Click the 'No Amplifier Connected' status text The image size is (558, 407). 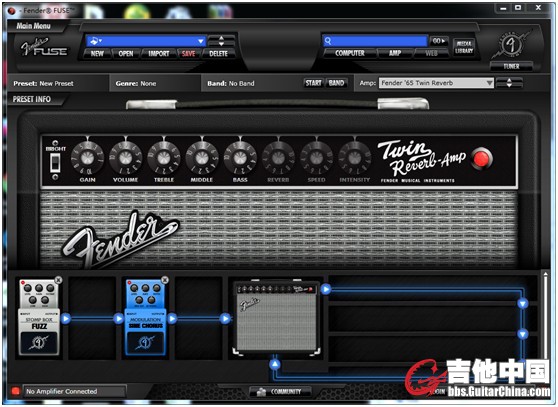[62, 391]
